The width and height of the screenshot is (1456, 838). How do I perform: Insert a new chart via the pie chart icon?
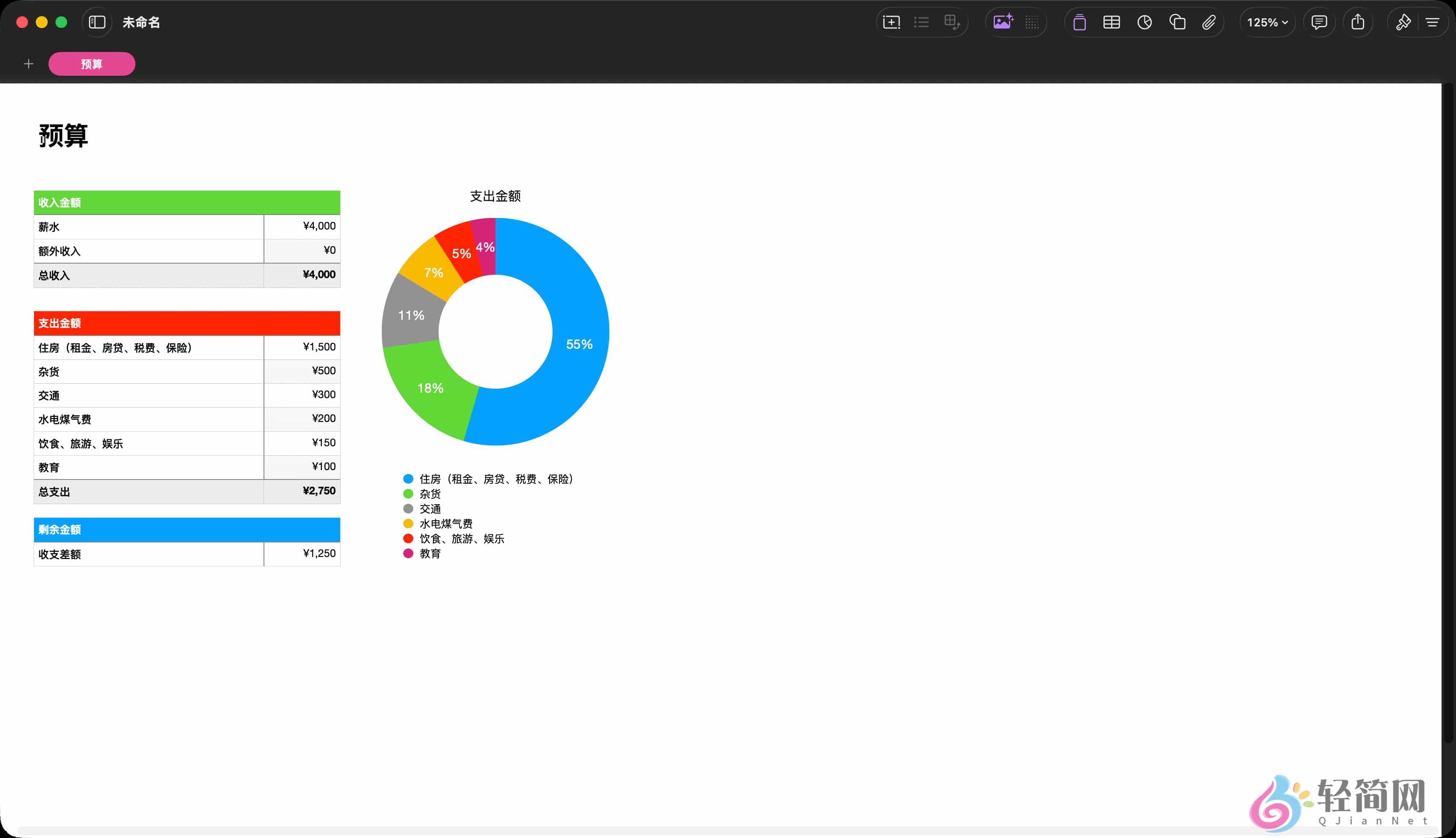click(1145, 22)
